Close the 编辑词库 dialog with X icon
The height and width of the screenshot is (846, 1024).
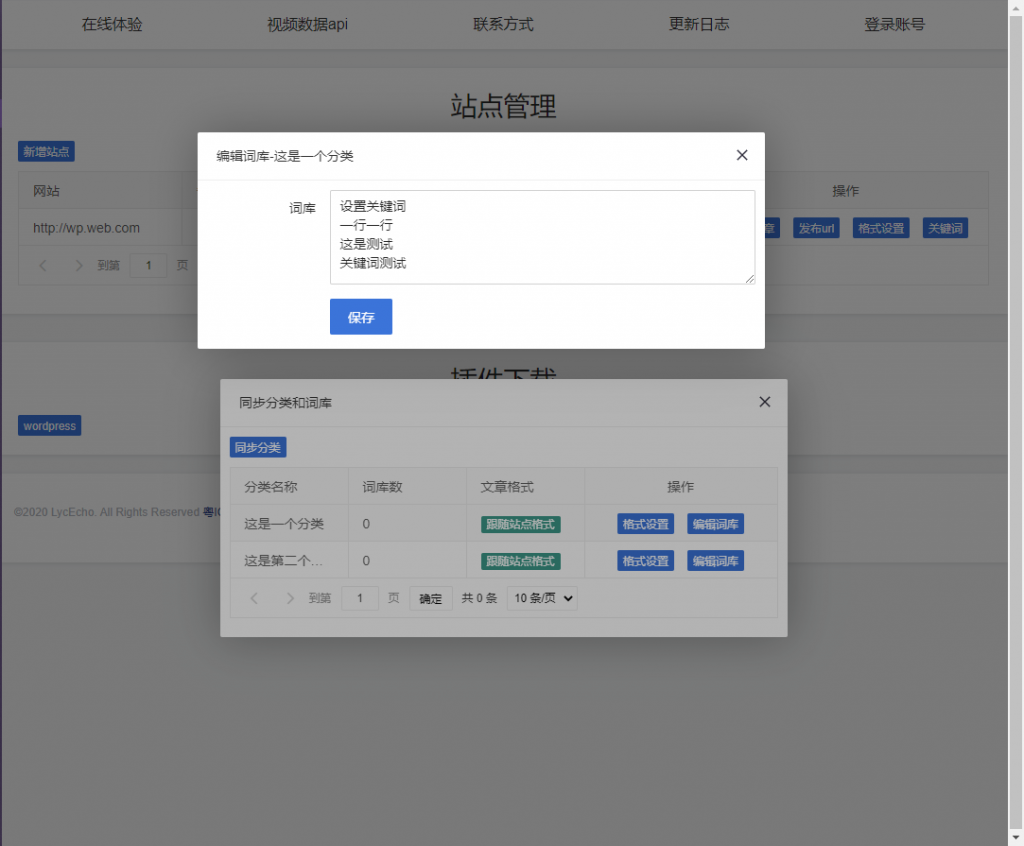tap(742, 155)
